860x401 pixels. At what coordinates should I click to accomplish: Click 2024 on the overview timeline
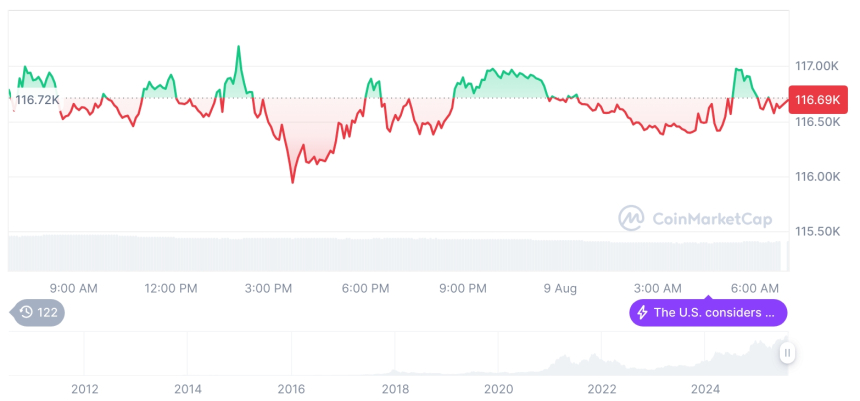(705, 388)
